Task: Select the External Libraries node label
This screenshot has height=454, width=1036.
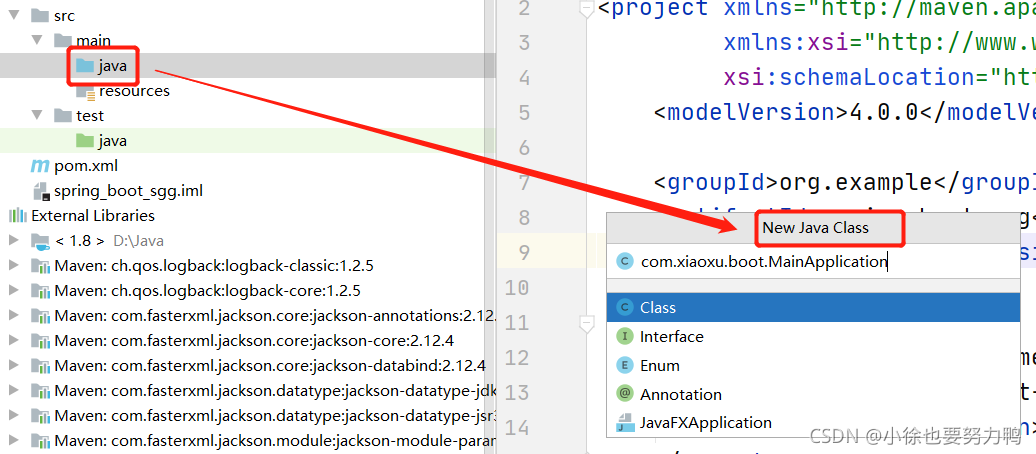Action: [93, 215]
